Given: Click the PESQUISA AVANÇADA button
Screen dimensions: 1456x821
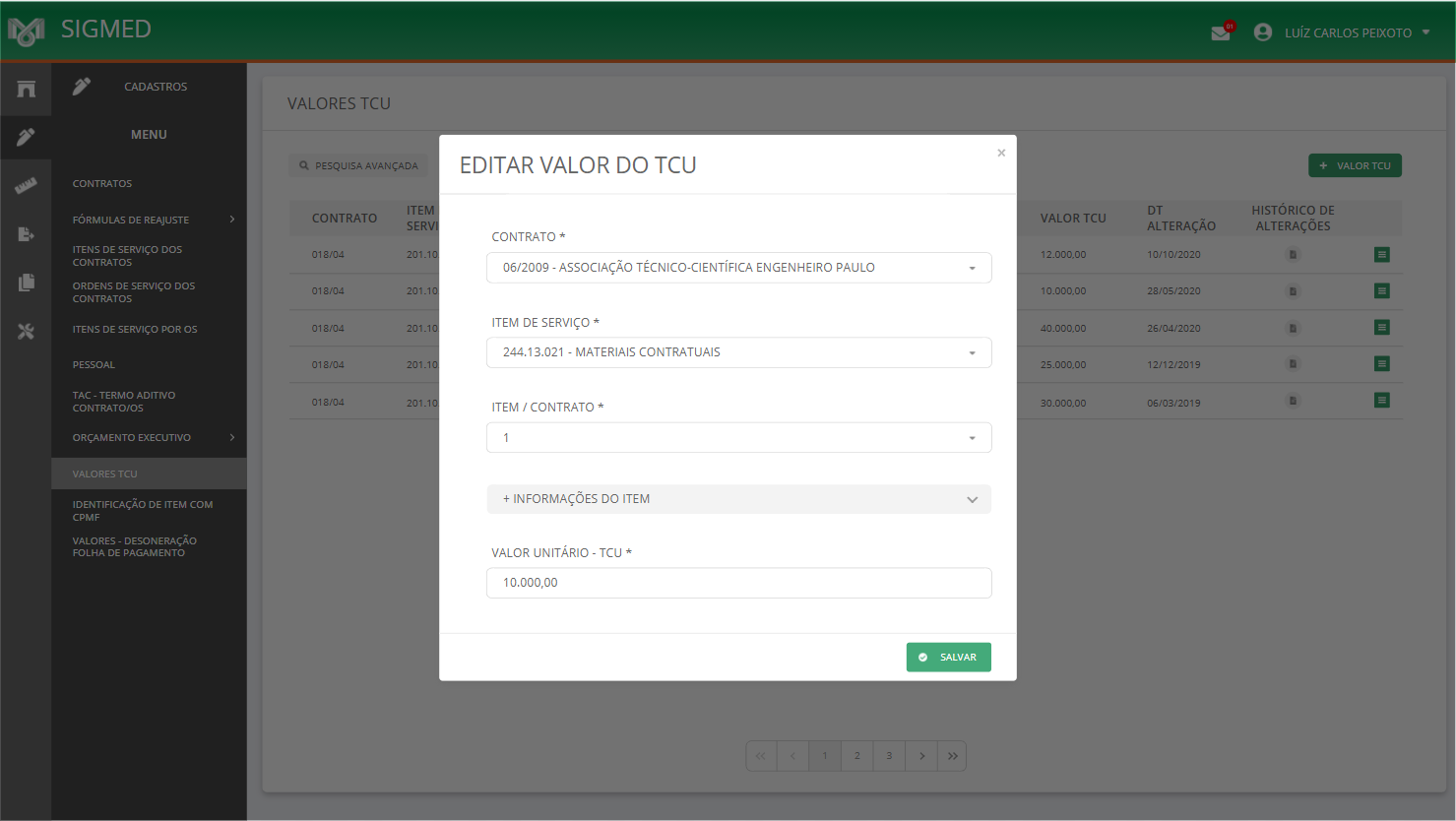Looking at the screenshot, I should [358, 165].
